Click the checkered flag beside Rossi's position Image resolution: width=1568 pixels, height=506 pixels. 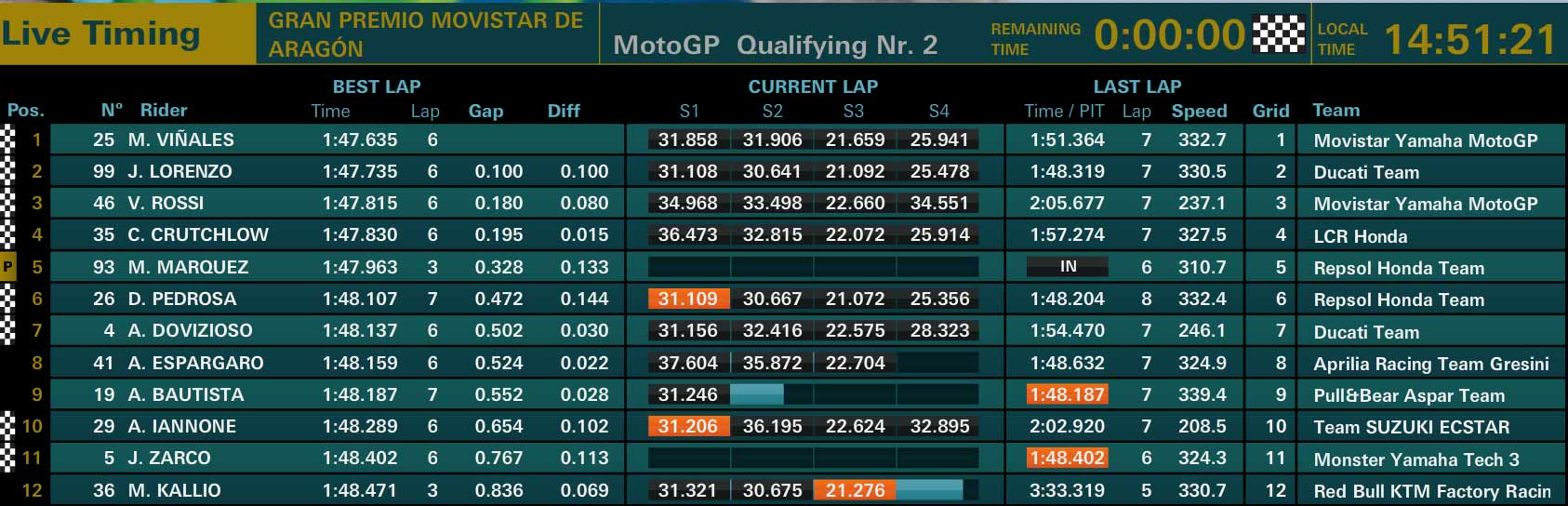pyautogui.click(x=8, y=203)
